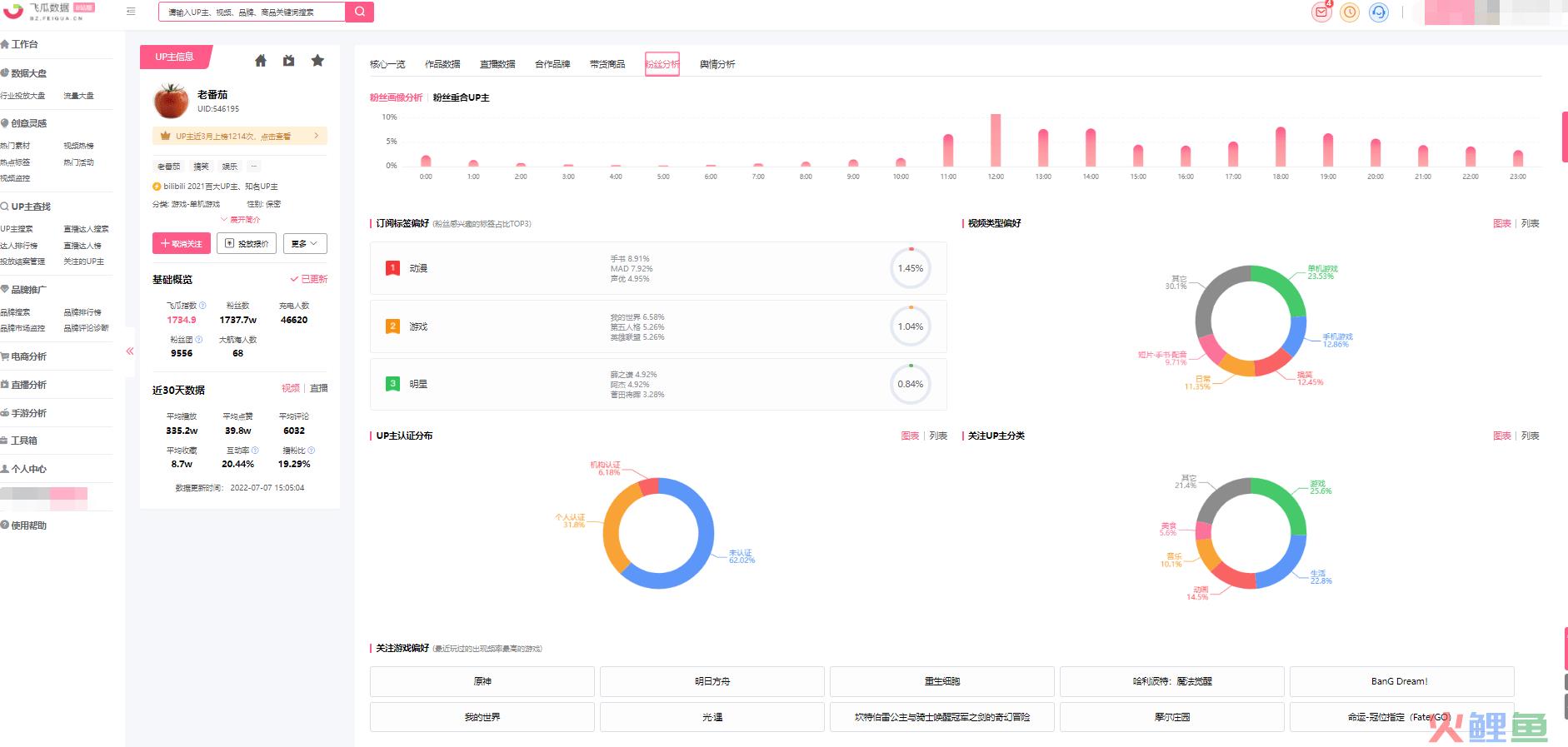The width and height of the screenshot is (1568, 747).
Task: Click the 品牌推广 diamond icon in sidebar
Action: point(5,290)
